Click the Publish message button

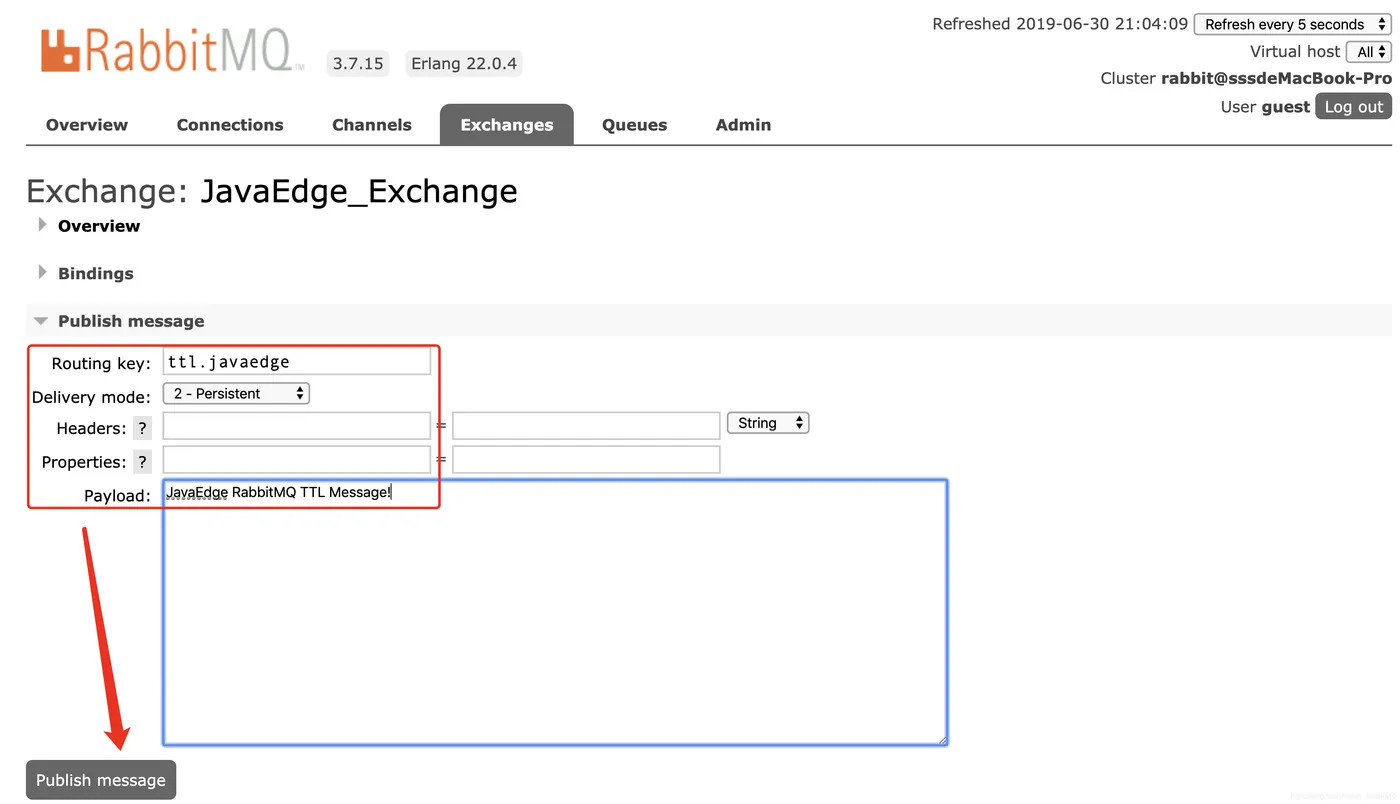[x=101, y=780]
